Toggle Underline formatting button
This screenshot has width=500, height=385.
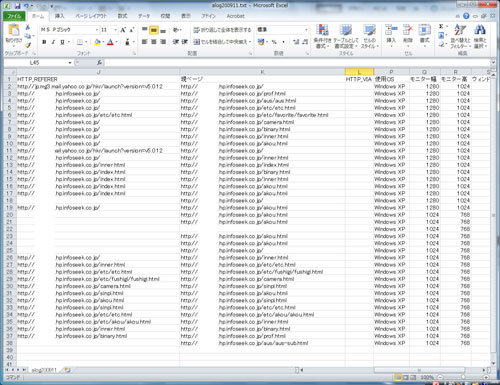pyautogui.click(x=62, y=42)
